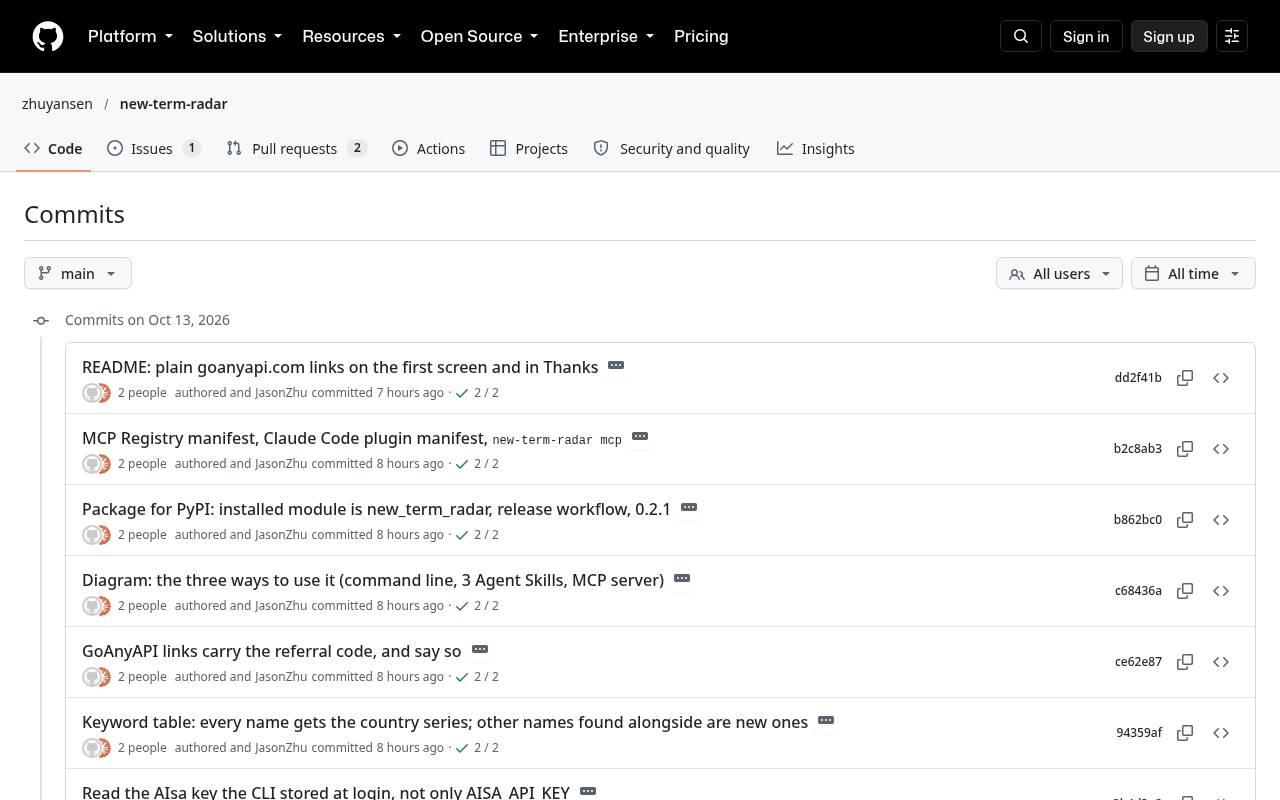
Task: Copy full SHA for commit dd2f41b
Action: click(x=1185, y=378)
